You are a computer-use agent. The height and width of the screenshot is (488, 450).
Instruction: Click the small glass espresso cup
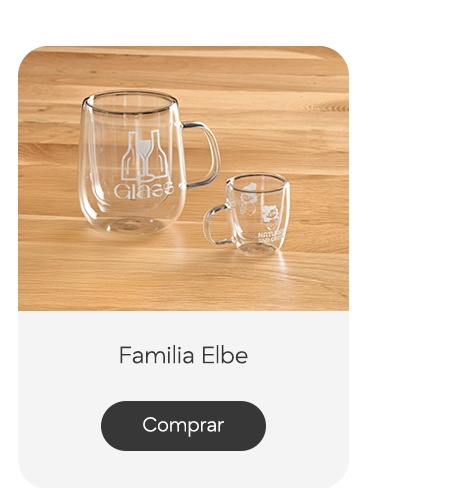pos(247,213)
